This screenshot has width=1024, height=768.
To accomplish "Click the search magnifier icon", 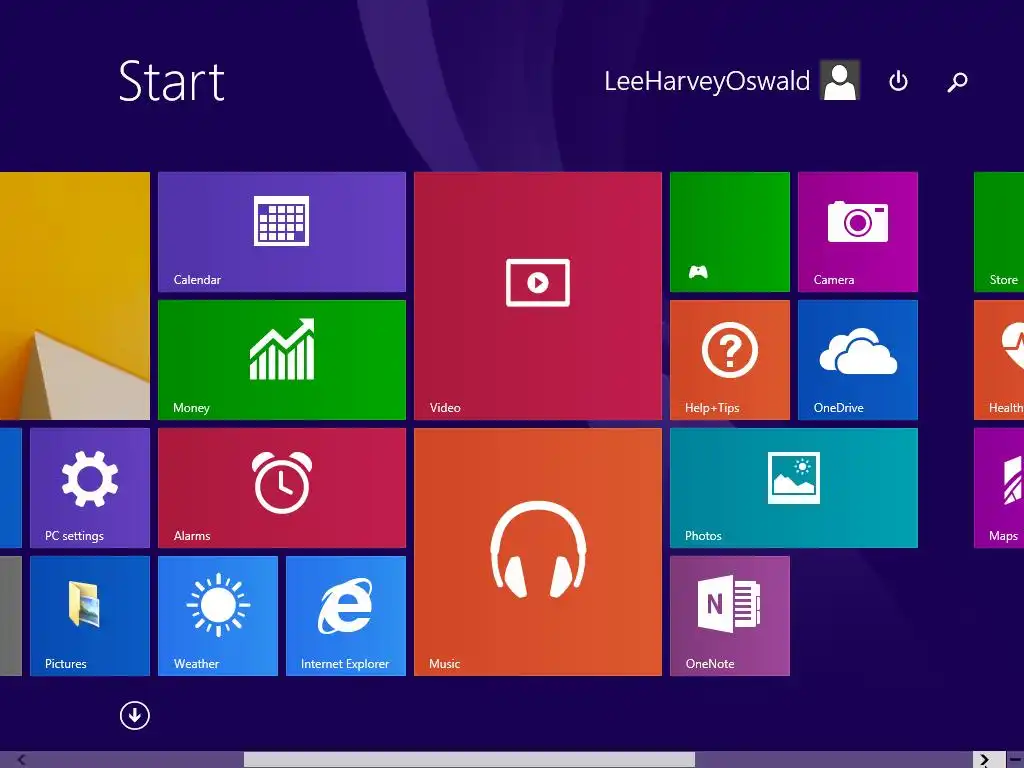I will click(957, 82).
